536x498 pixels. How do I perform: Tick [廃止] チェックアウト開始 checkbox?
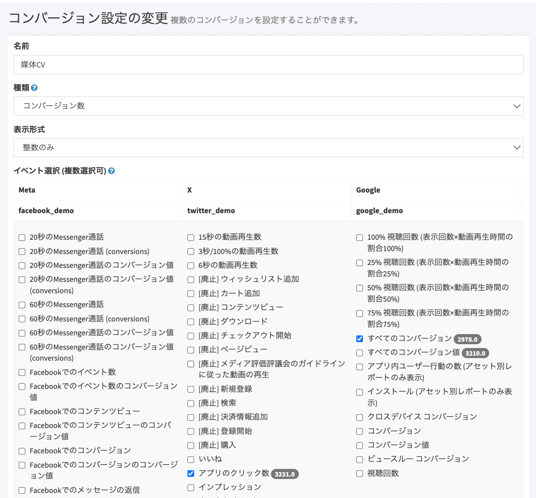[x=191, y=336]
